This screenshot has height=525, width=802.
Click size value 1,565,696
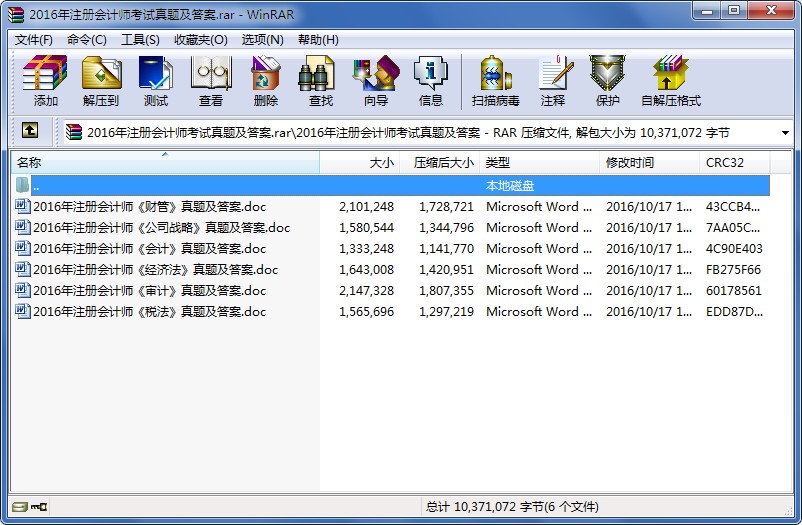(x=366, y=311)
